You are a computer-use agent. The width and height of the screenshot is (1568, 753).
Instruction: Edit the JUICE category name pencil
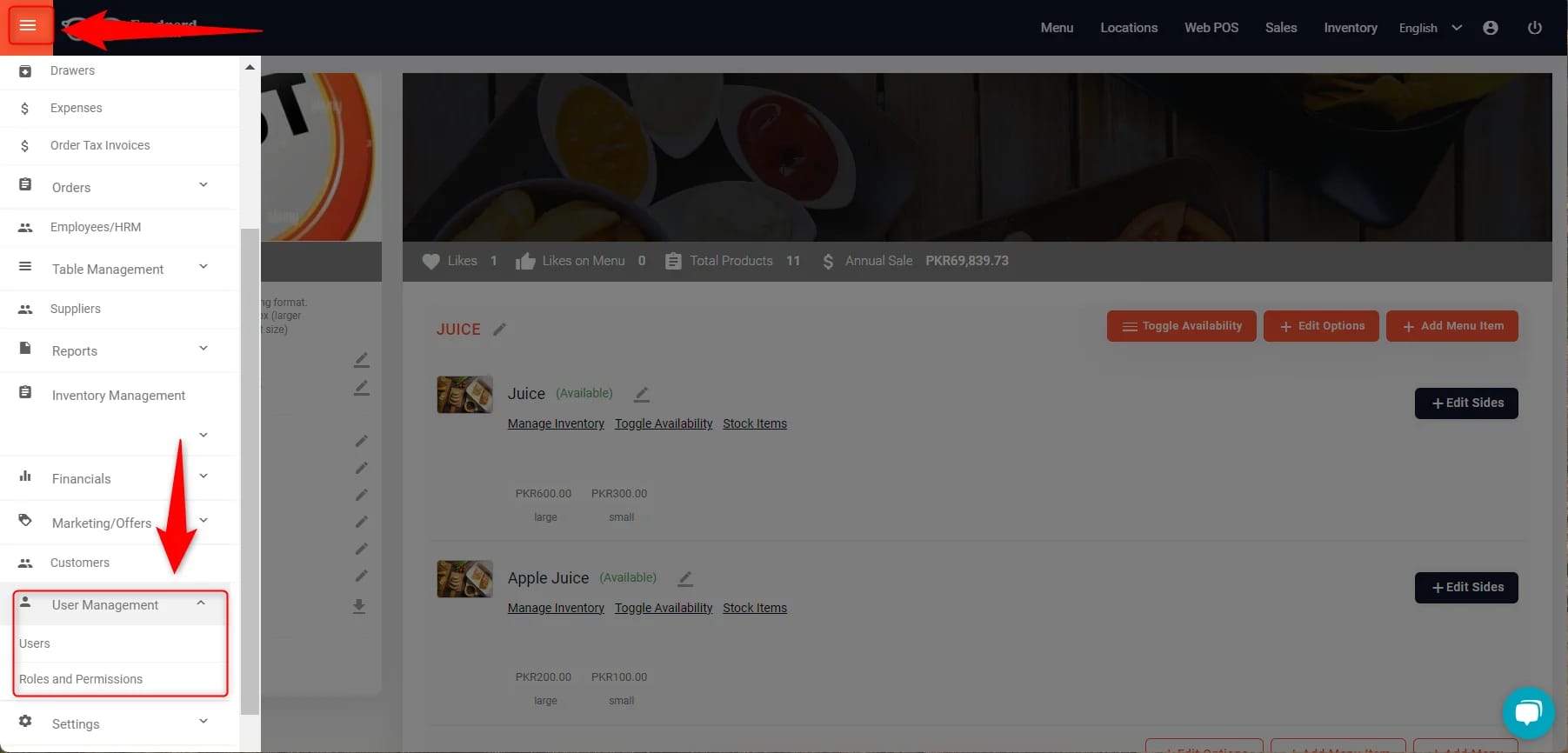coord(499,330)
